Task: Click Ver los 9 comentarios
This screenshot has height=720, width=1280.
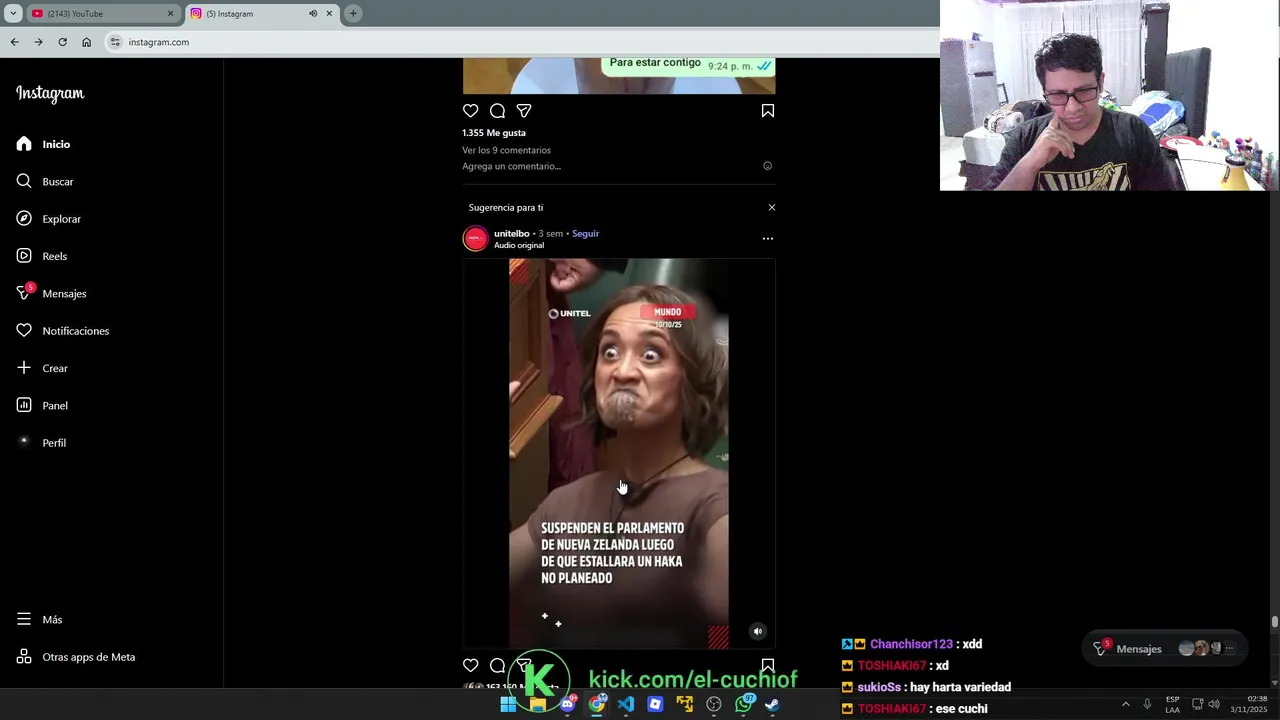Action: 506,150
